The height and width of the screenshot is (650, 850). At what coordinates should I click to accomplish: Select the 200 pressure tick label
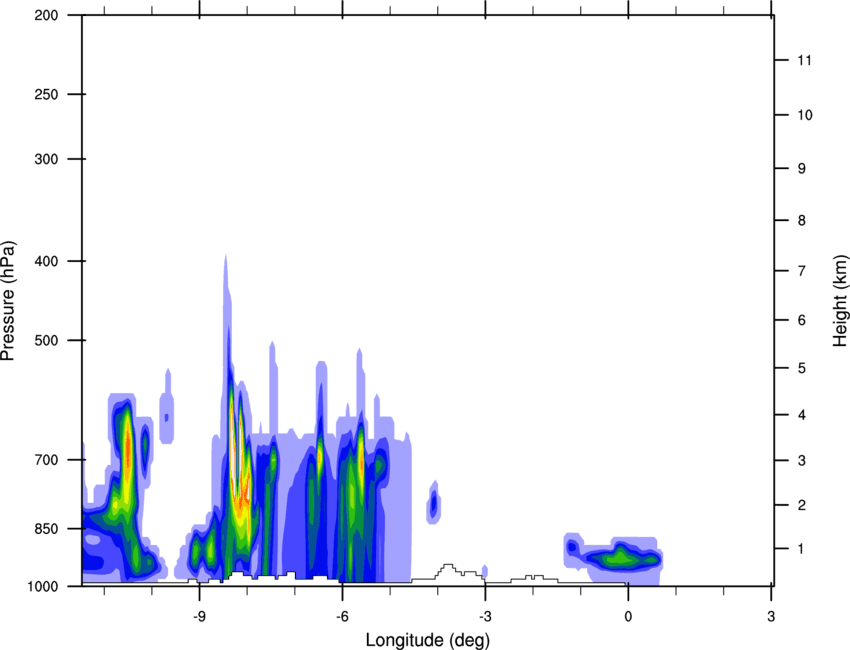pos(46,15)
